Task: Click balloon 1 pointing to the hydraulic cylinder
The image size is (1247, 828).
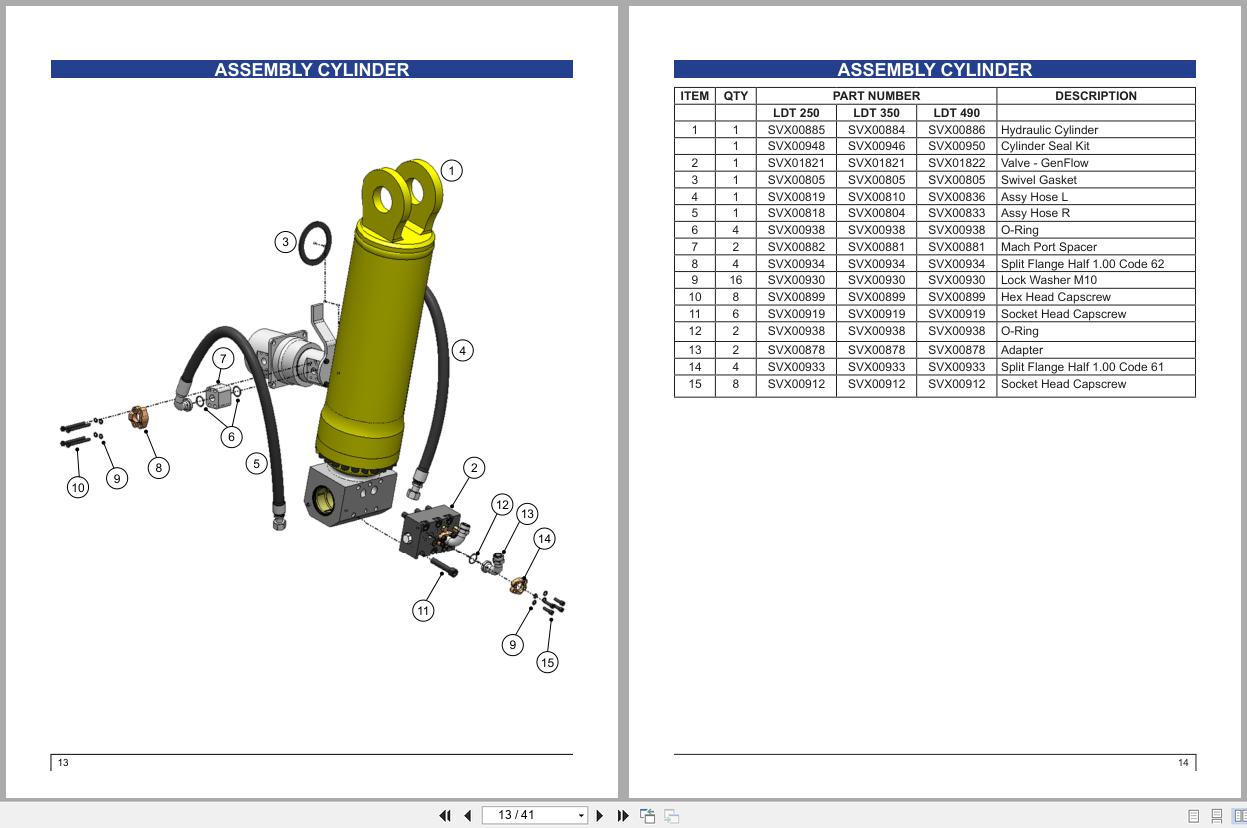Action: click(452, 170)
